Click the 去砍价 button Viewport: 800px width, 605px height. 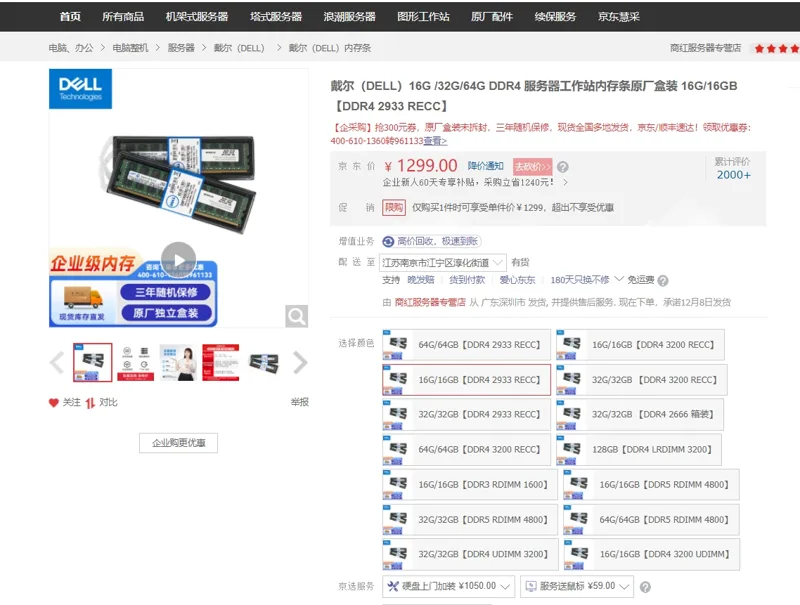click(533, 166)
